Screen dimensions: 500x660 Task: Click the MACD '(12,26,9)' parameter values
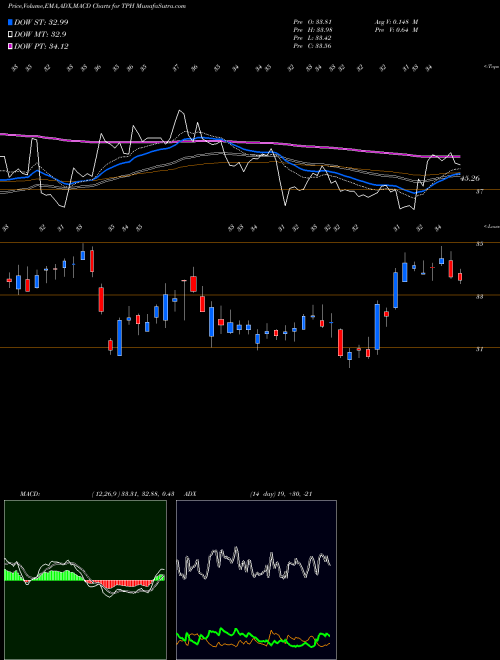pos(133,494)
